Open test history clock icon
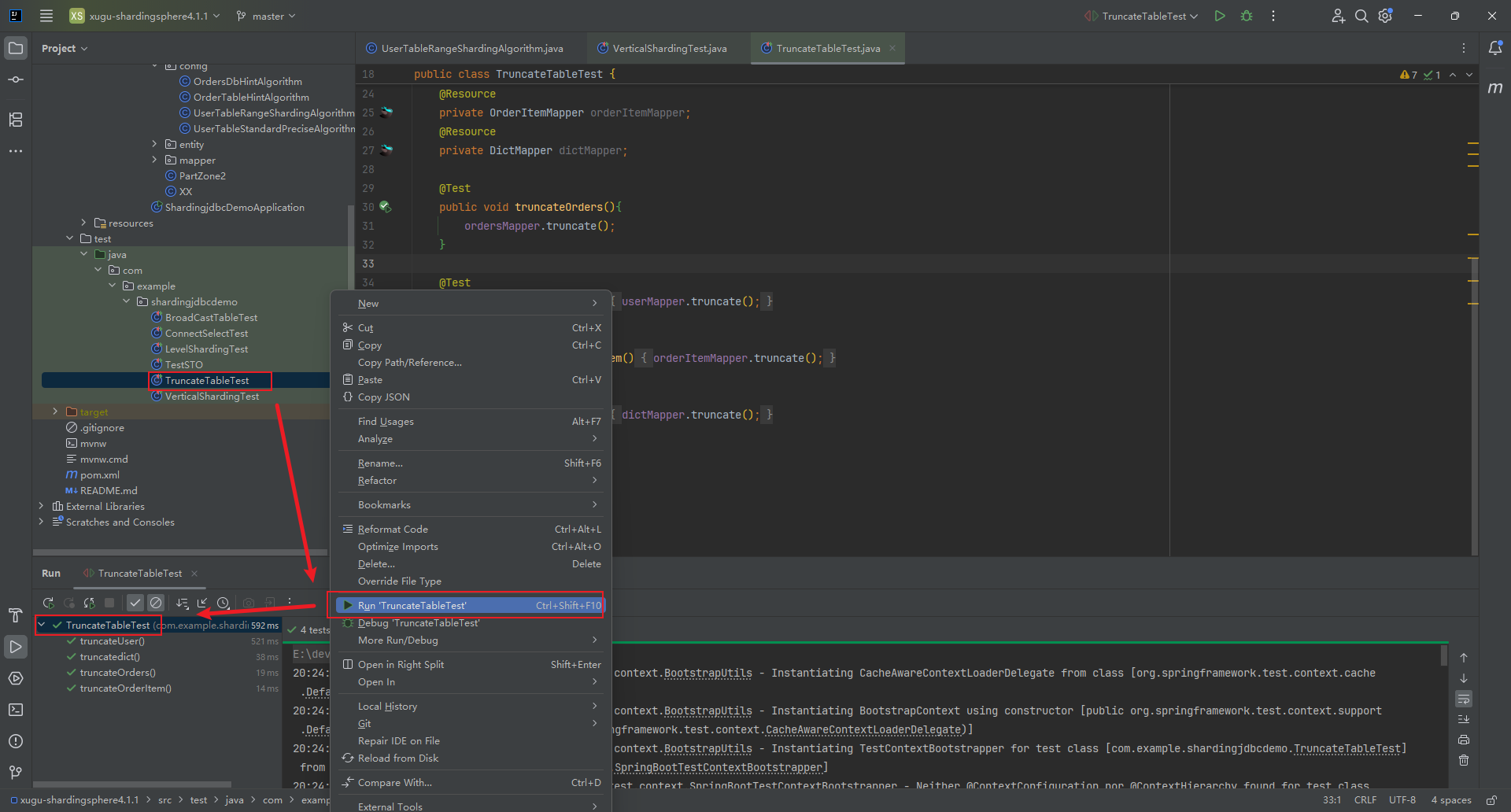This screenshot has height=812, width=1511. tap(224, 603)
